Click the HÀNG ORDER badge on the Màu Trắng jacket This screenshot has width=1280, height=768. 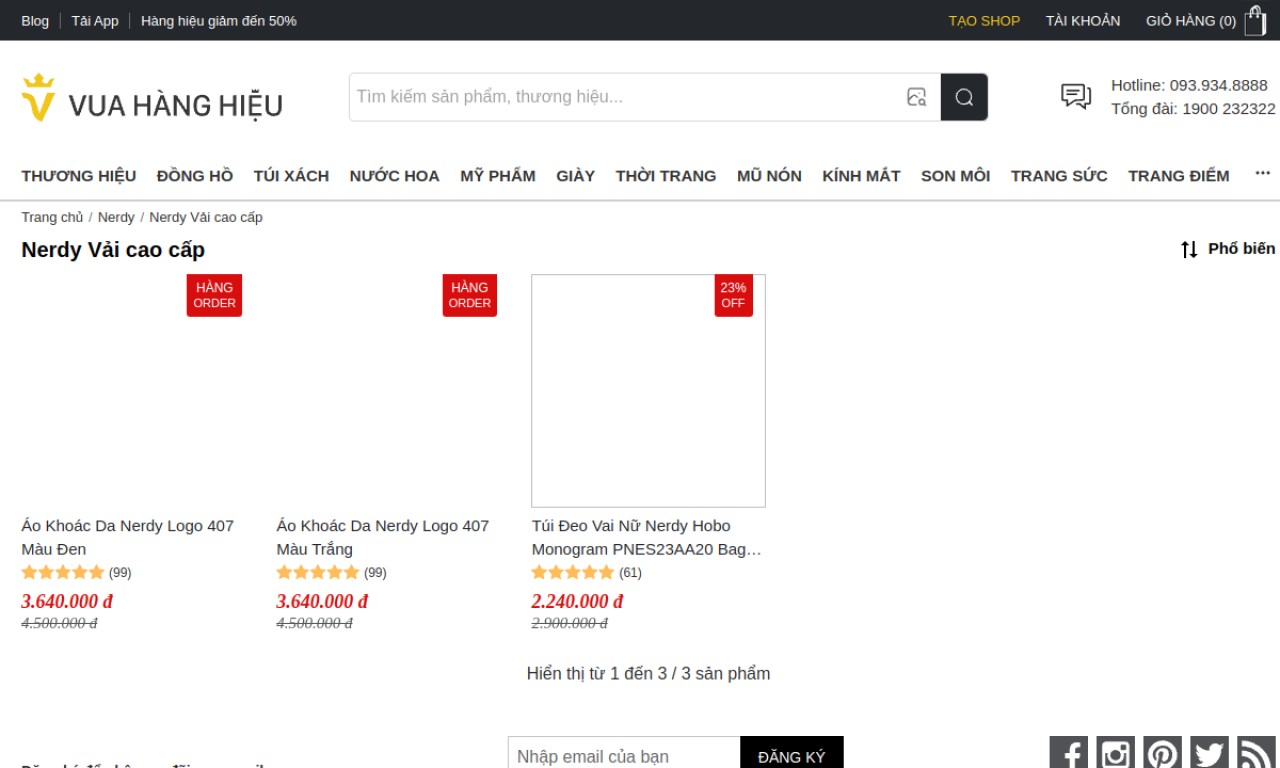[x=470, y=295]
